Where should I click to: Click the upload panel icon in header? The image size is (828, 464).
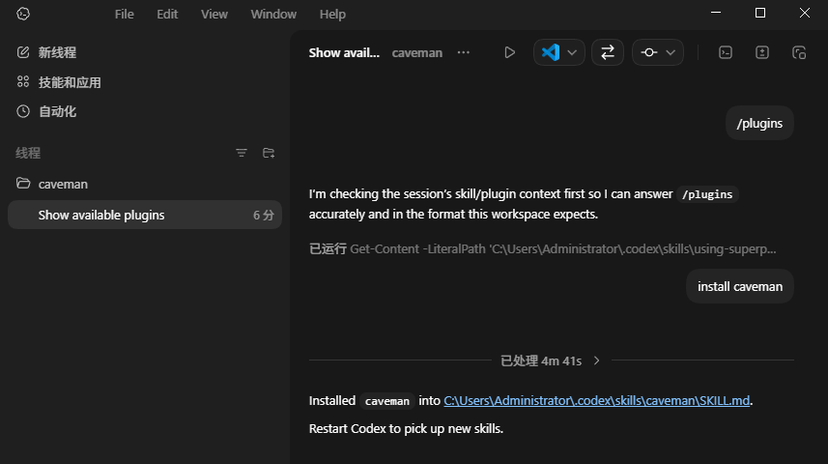[762, 52]
